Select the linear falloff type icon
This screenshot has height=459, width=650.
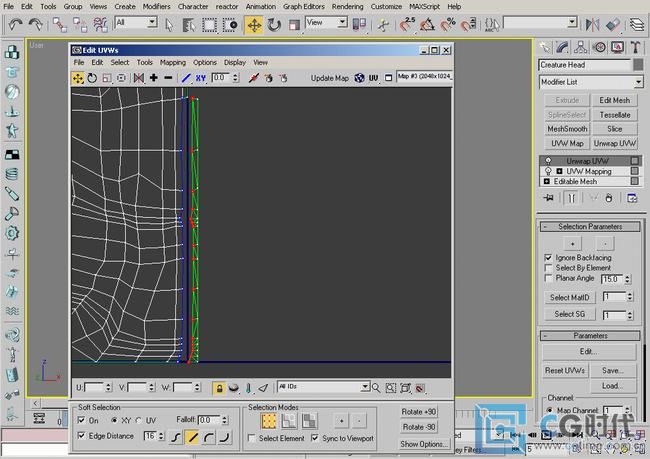pyautogui.click(x=193, y=437)
